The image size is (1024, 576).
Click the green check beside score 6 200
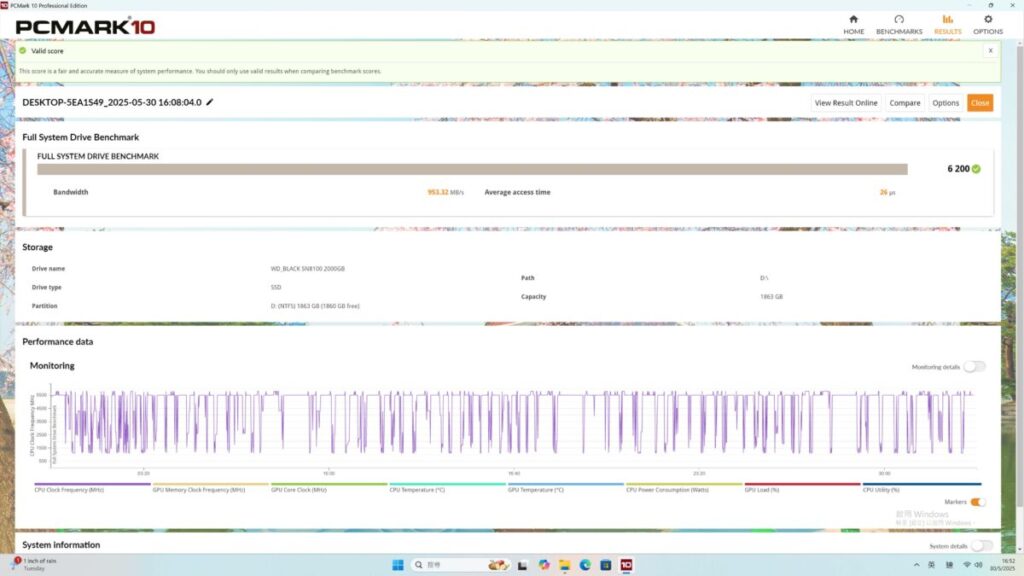point(976,169)
